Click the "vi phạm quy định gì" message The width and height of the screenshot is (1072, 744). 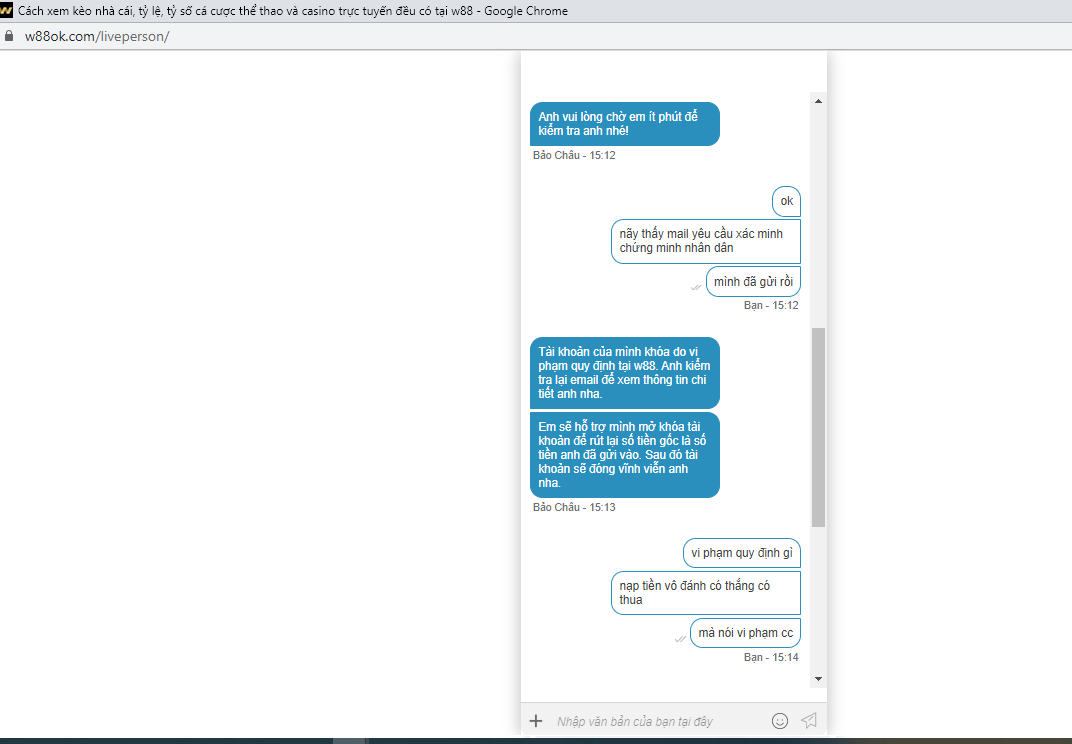(x=741, y=553)
